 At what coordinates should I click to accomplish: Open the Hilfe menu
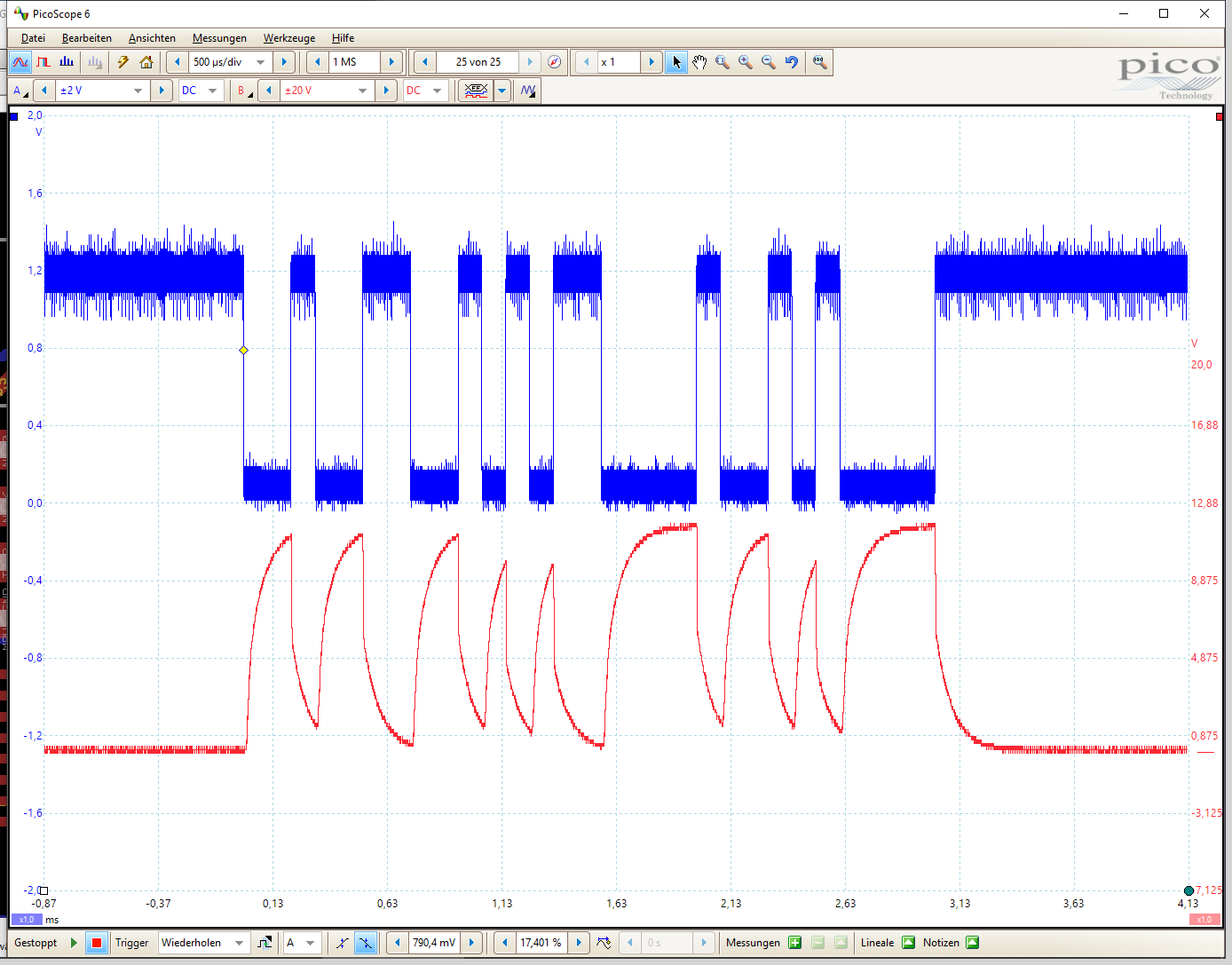point(343,38)
